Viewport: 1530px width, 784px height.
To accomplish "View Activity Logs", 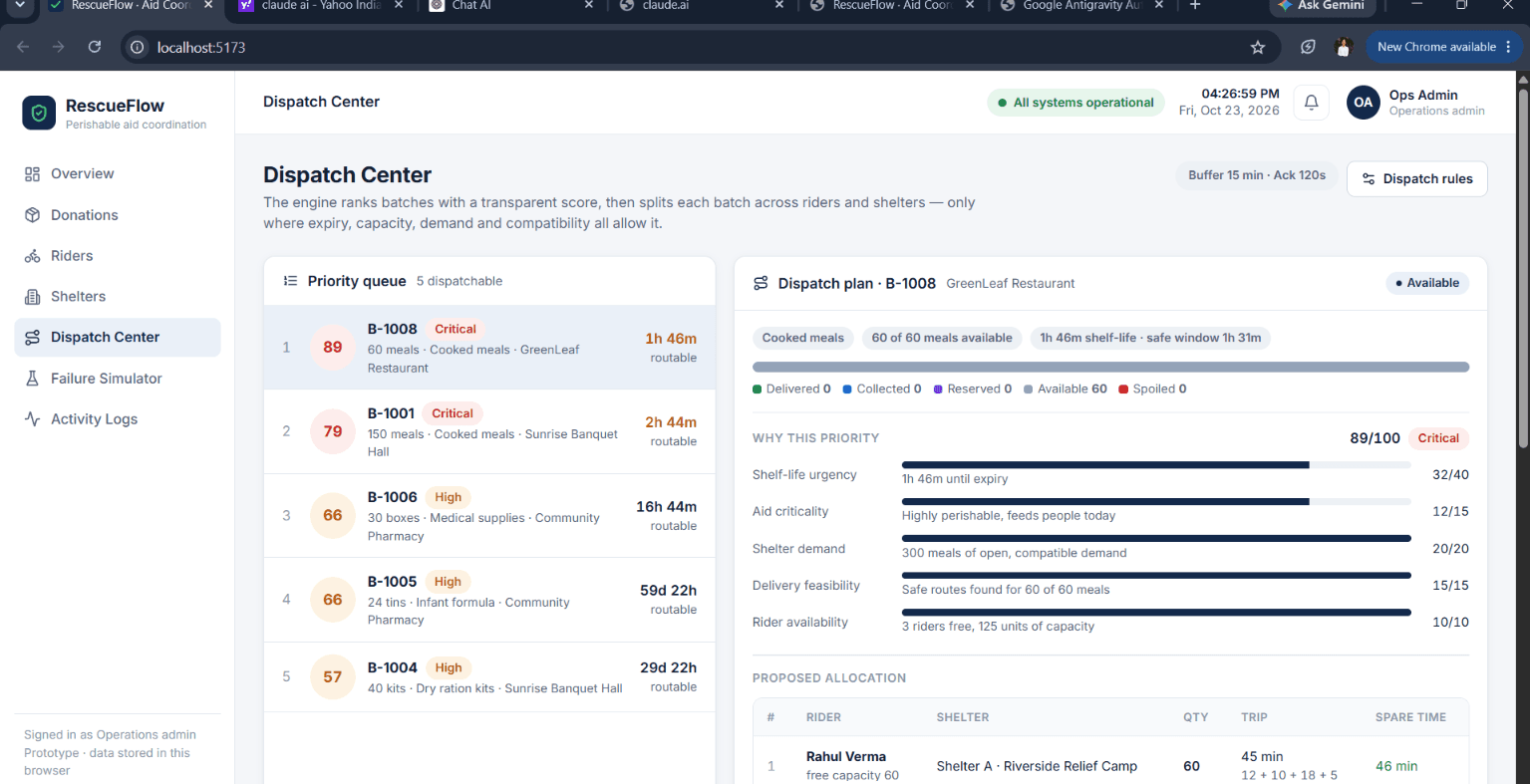I will coord(118,419).
